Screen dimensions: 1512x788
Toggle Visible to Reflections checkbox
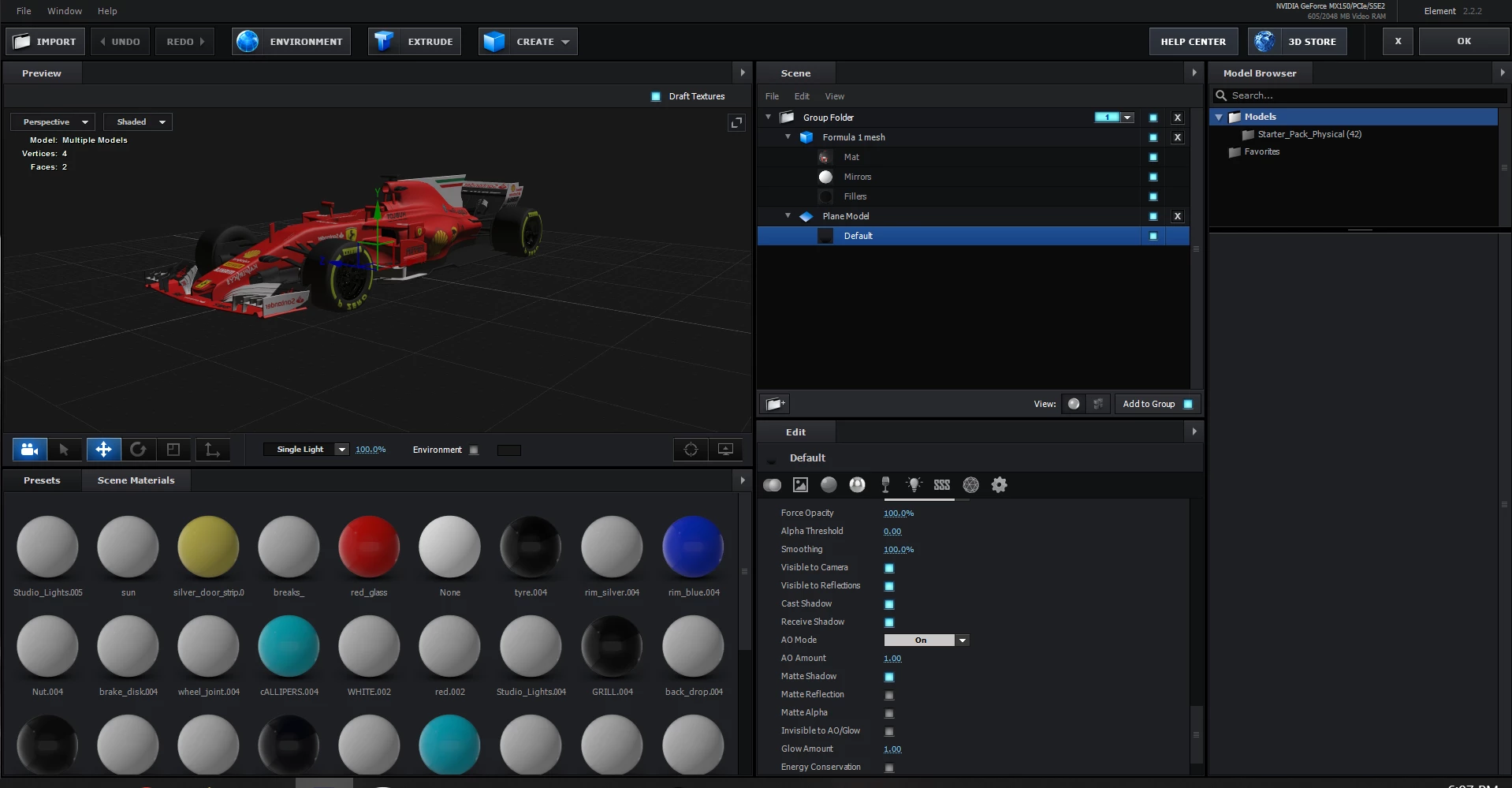[x=889, y=586]
